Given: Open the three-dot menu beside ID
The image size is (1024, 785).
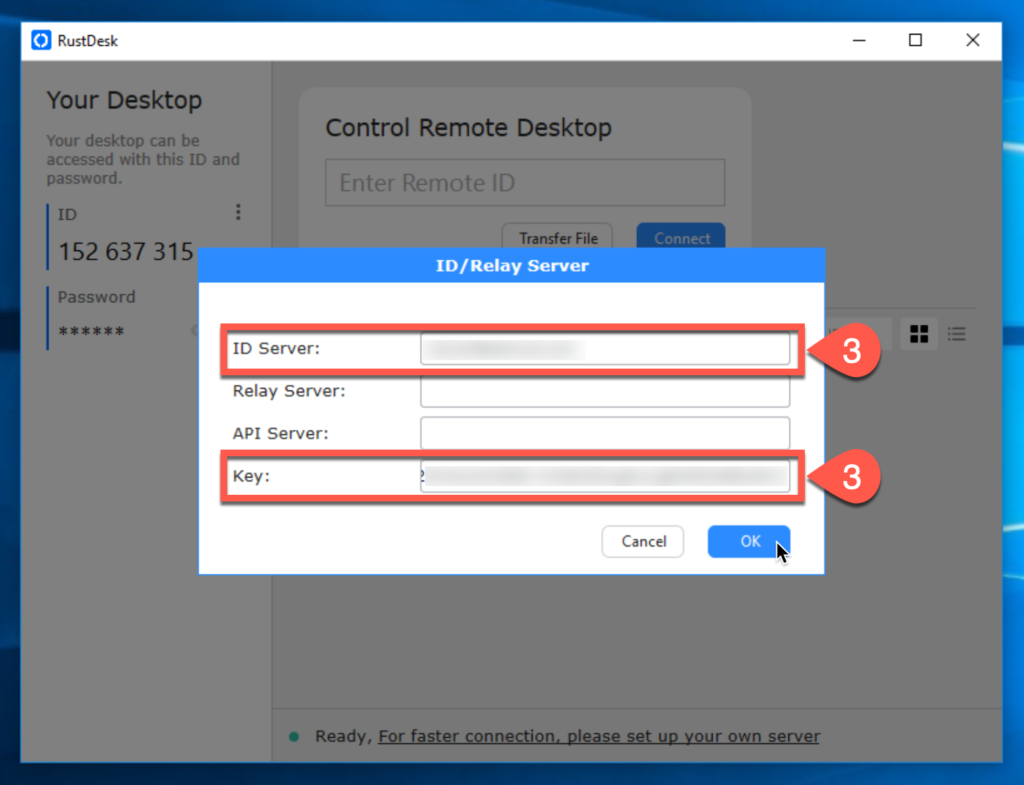Looking at the screenshot, I should click(x=238, y=212).
